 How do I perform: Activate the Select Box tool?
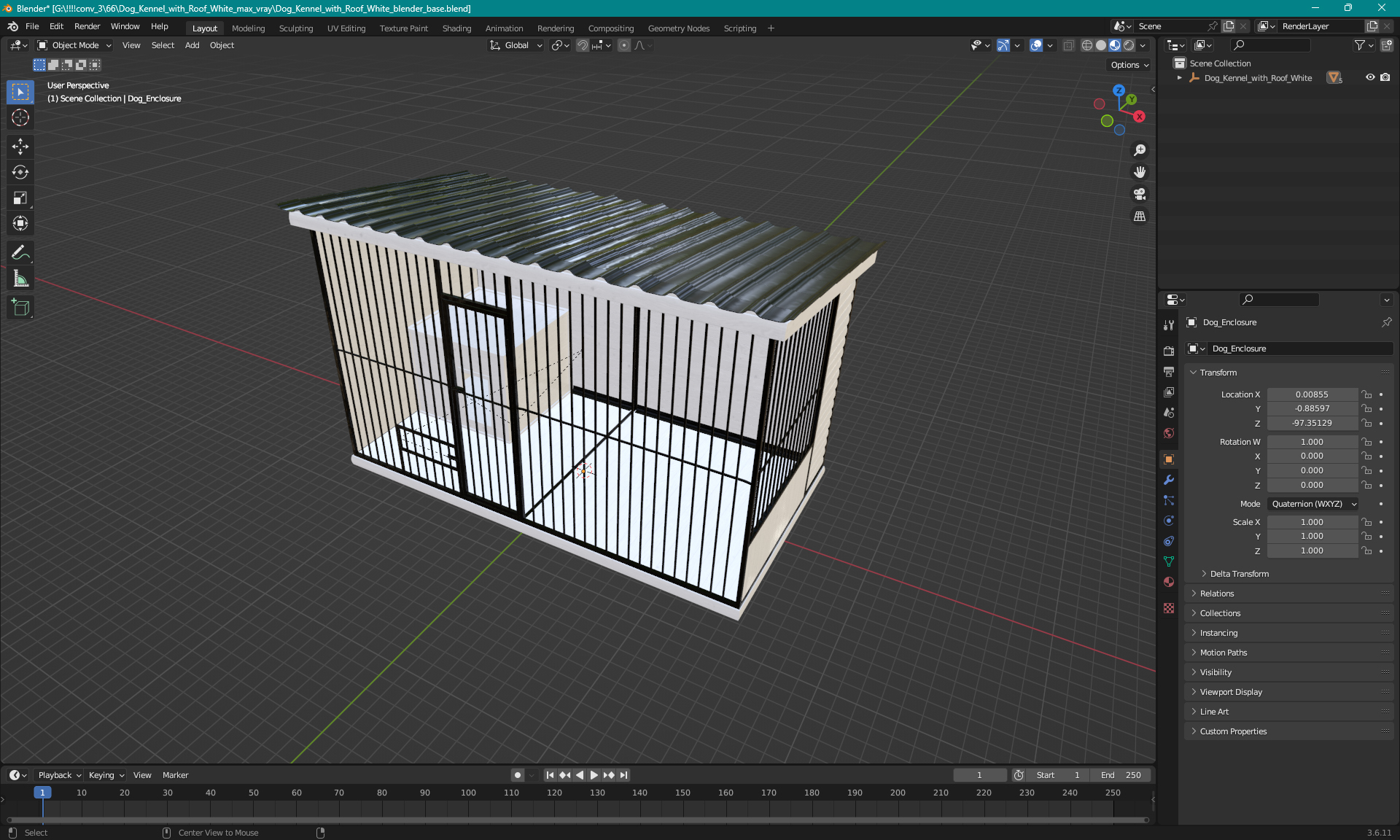(x=20, y=92)
